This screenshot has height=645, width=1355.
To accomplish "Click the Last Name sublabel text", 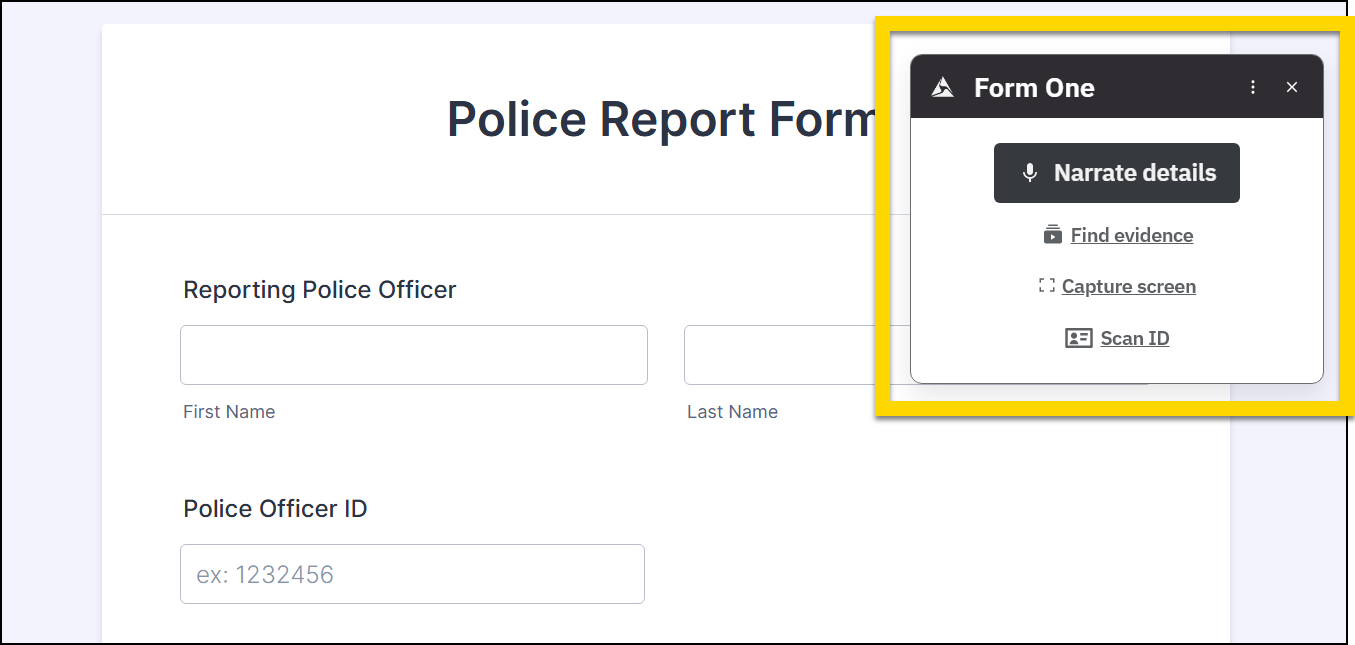I will pyautogui.click(x=732, y=412).
